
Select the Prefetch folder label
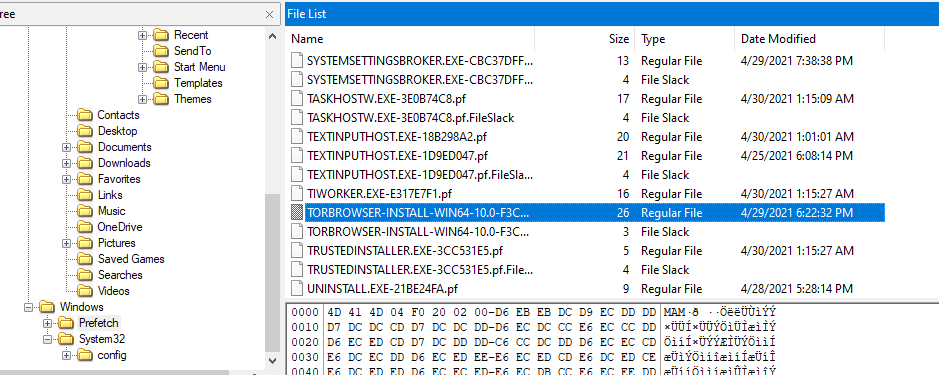click(99, 323)
